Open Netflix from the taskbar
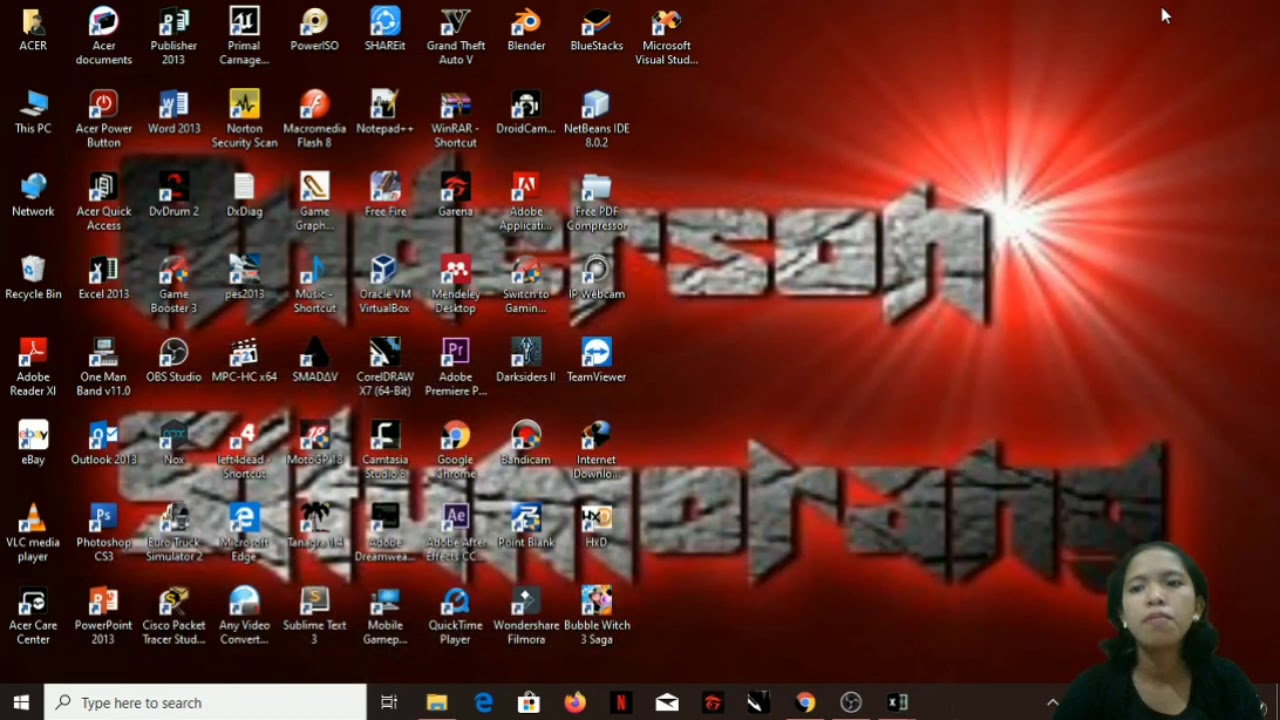 click(621, 702)
